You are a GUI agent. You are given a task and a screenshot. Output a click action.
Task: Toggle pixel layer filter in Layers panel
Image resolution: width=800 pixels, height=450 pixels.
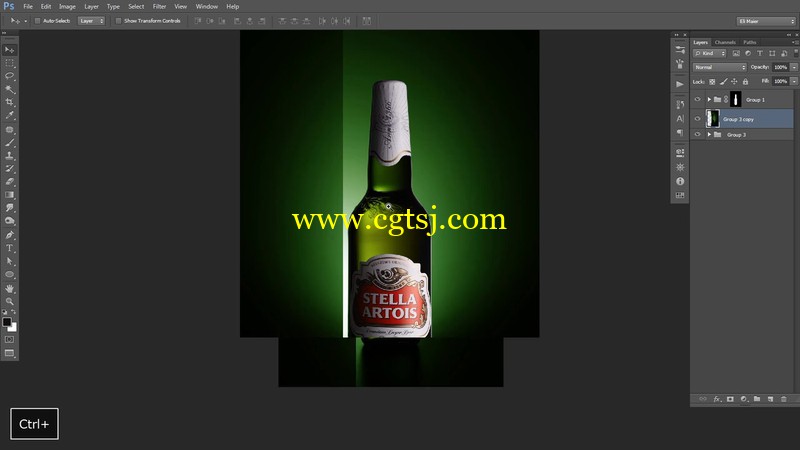click(736, 54)
